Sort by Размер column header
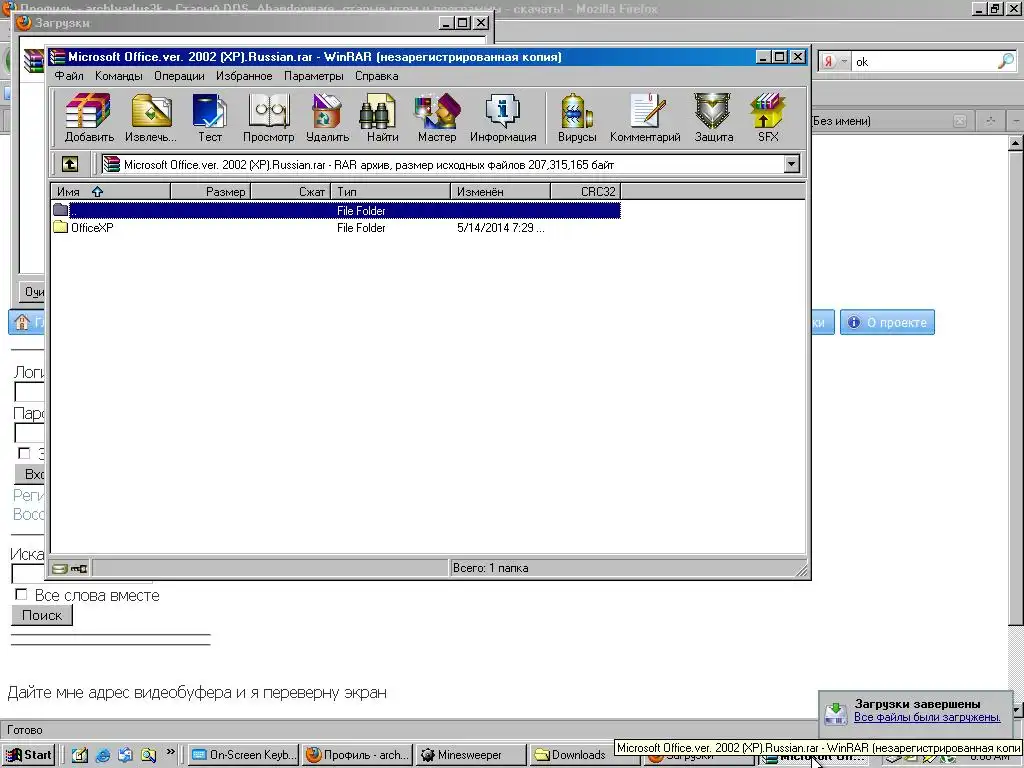This screenshot has width=1024, height=768. pyautogui.click(x=210, y=191)
